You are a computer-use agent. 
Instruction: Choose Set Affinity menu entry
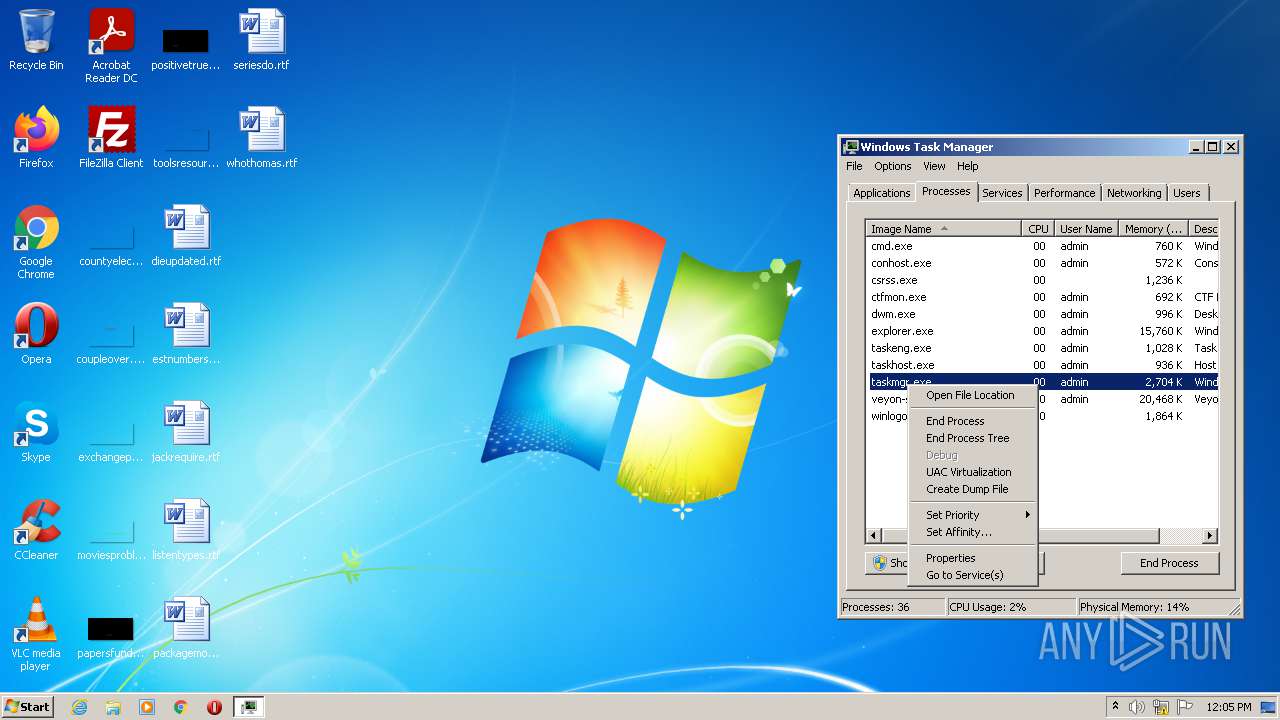click(972, 532)
